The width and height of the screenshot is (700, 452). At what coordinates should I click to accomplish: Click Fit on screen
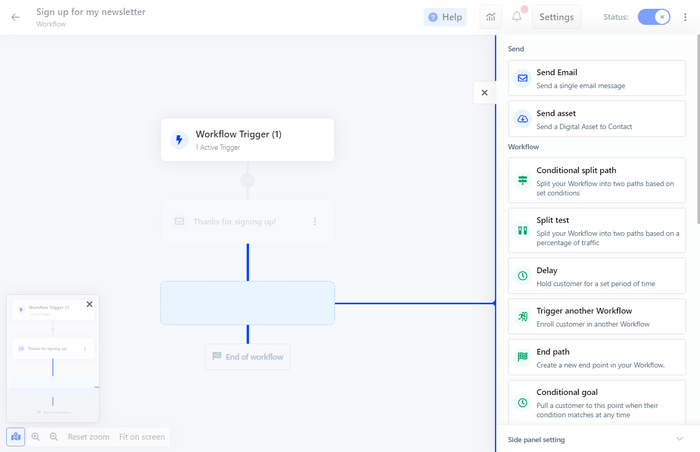(142, 437)
